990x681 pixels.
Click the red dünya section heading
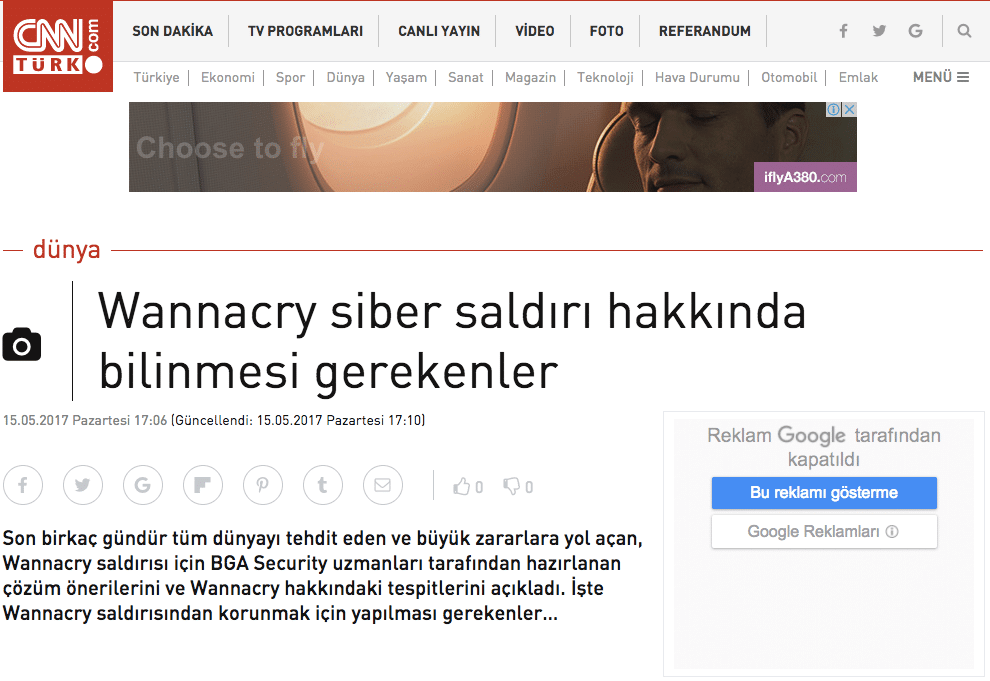point(66,250)
